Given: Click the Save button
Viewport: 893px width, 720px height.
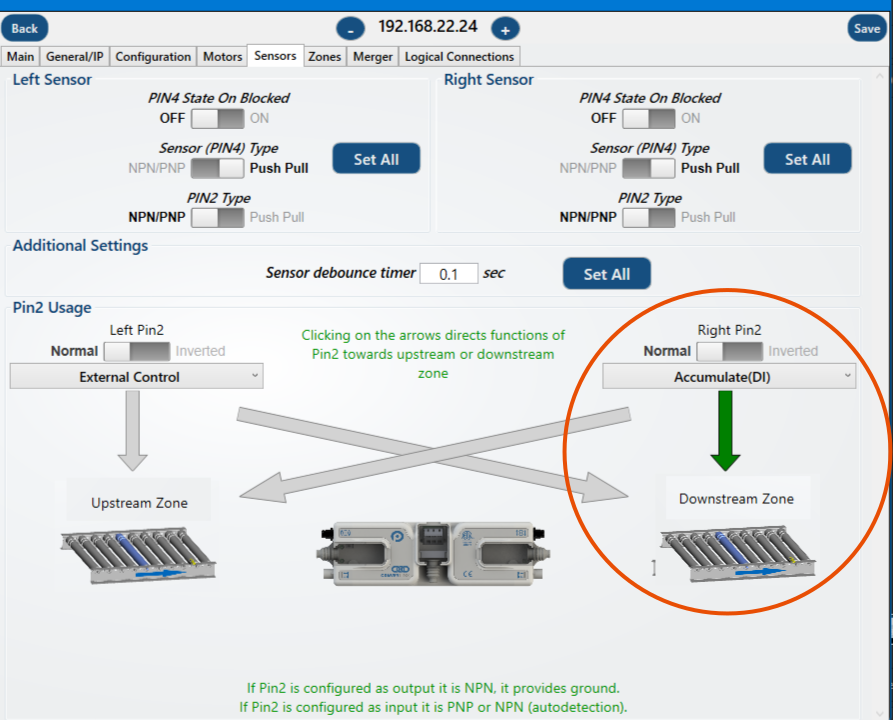Looking at the screenshot, I should [867, 28].
